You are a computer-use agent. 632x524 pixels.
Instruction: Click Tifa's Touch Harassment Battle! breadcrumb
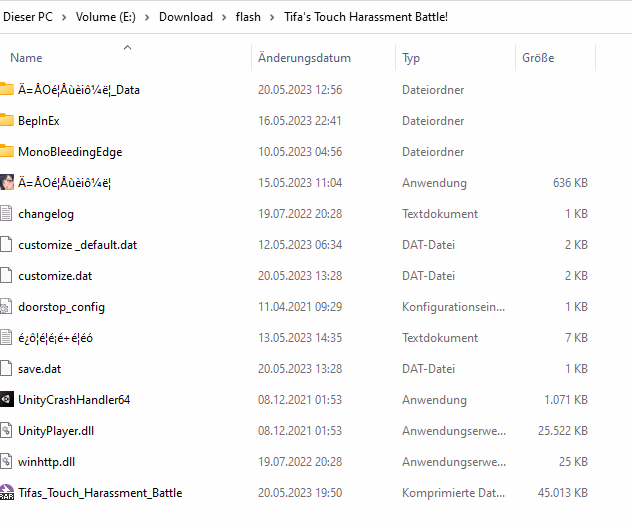tap(366, 17)
